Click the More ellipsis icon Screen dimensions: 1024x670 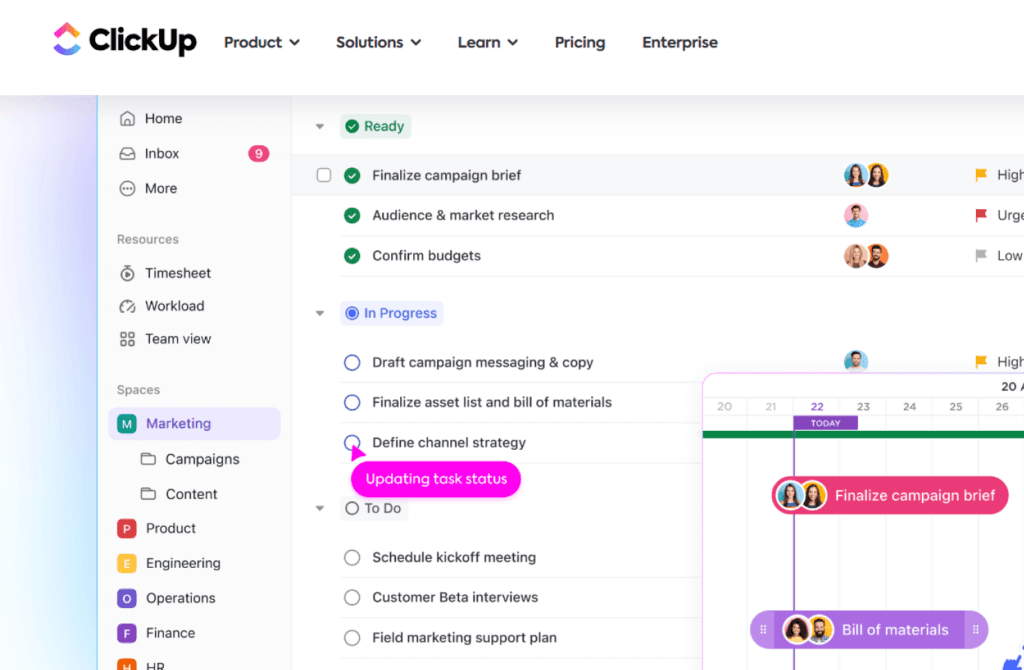(127, 189)
